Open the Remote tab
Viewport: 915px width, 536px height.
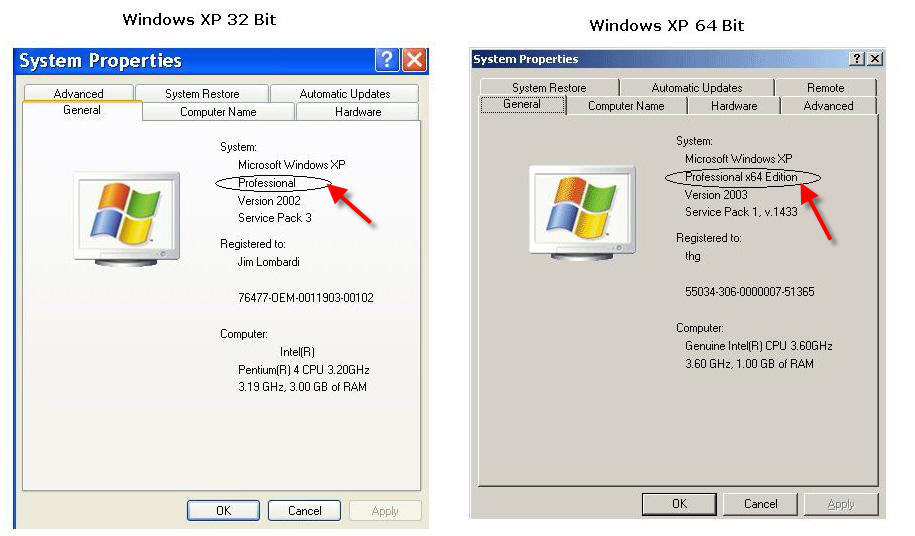point(825,87)
